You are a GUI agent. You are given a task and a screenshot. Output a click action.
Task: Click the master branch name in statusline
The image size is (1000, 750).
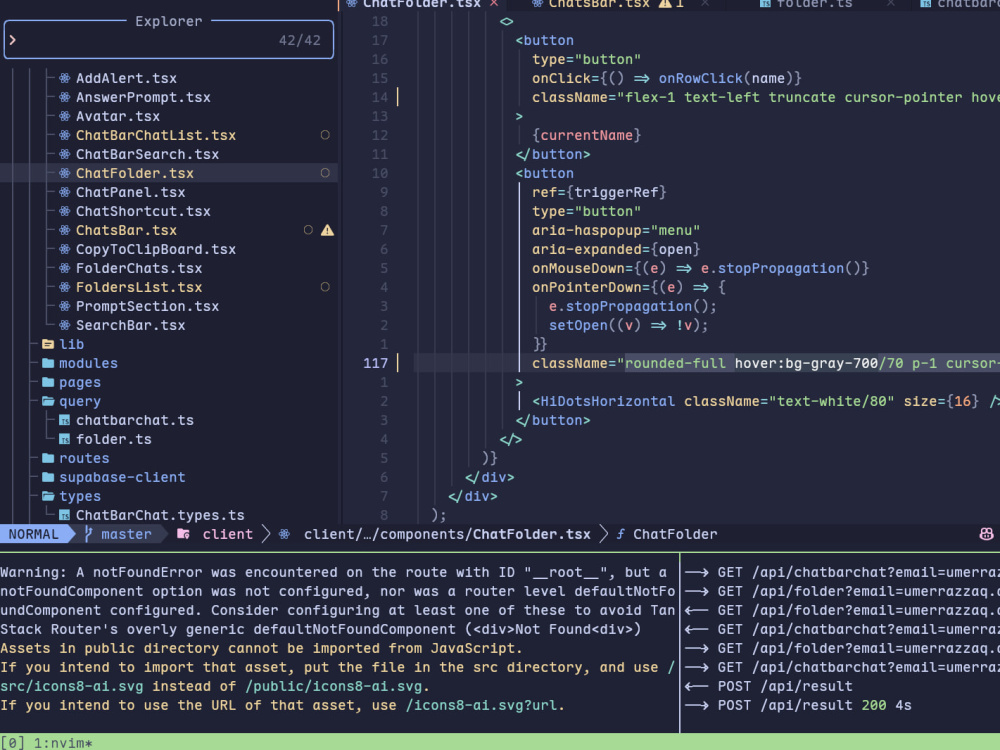point(126,534)
